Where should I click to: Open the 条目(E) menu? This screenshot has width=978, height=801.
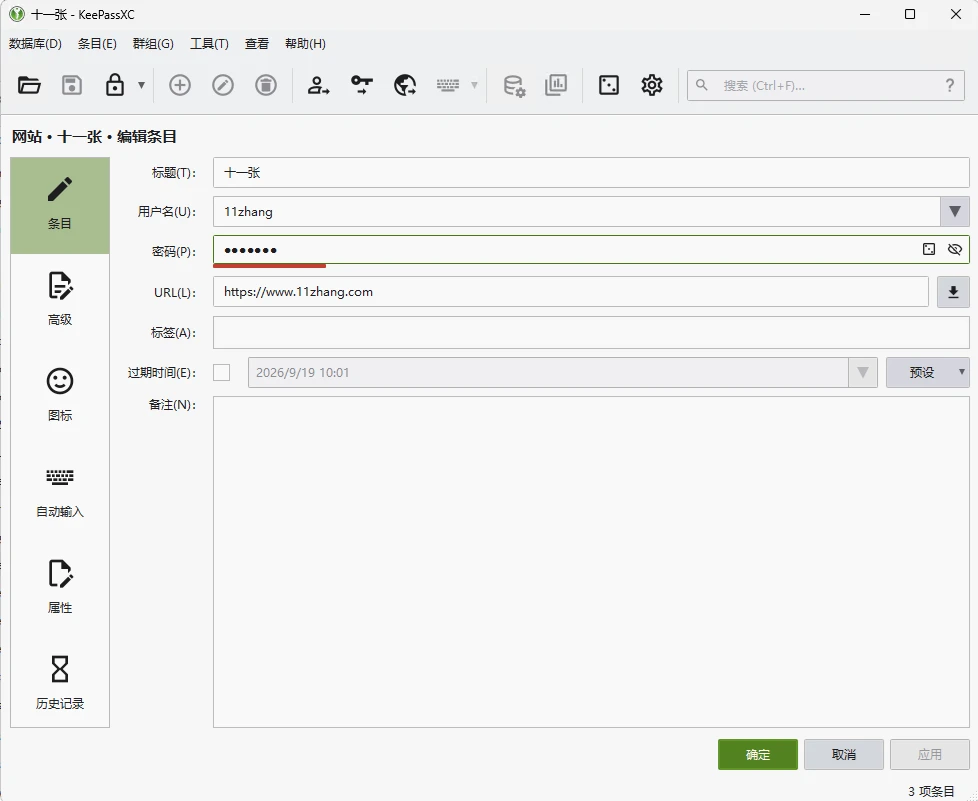click(97, 44)
